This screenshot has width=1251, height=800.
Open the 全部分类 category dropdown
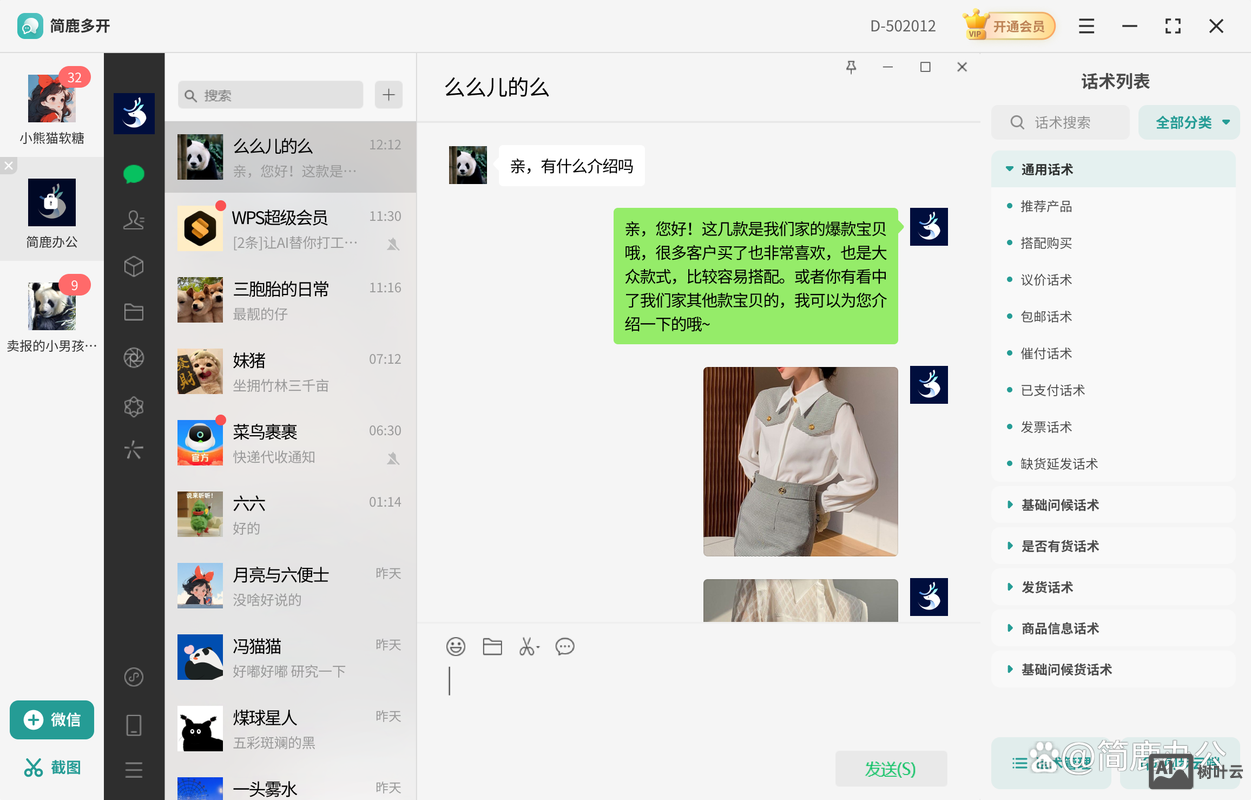1189,121
